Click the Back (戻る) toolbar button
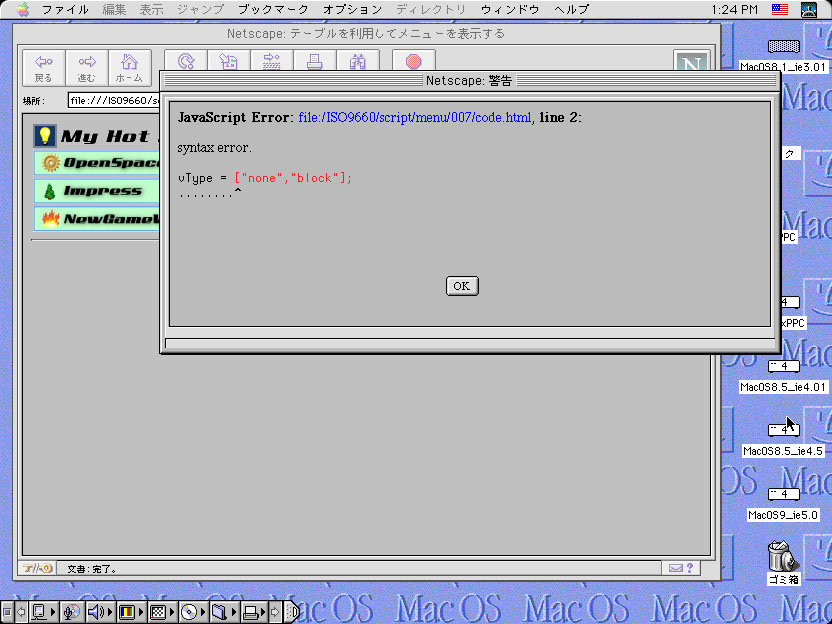 [x=44, y=68]
